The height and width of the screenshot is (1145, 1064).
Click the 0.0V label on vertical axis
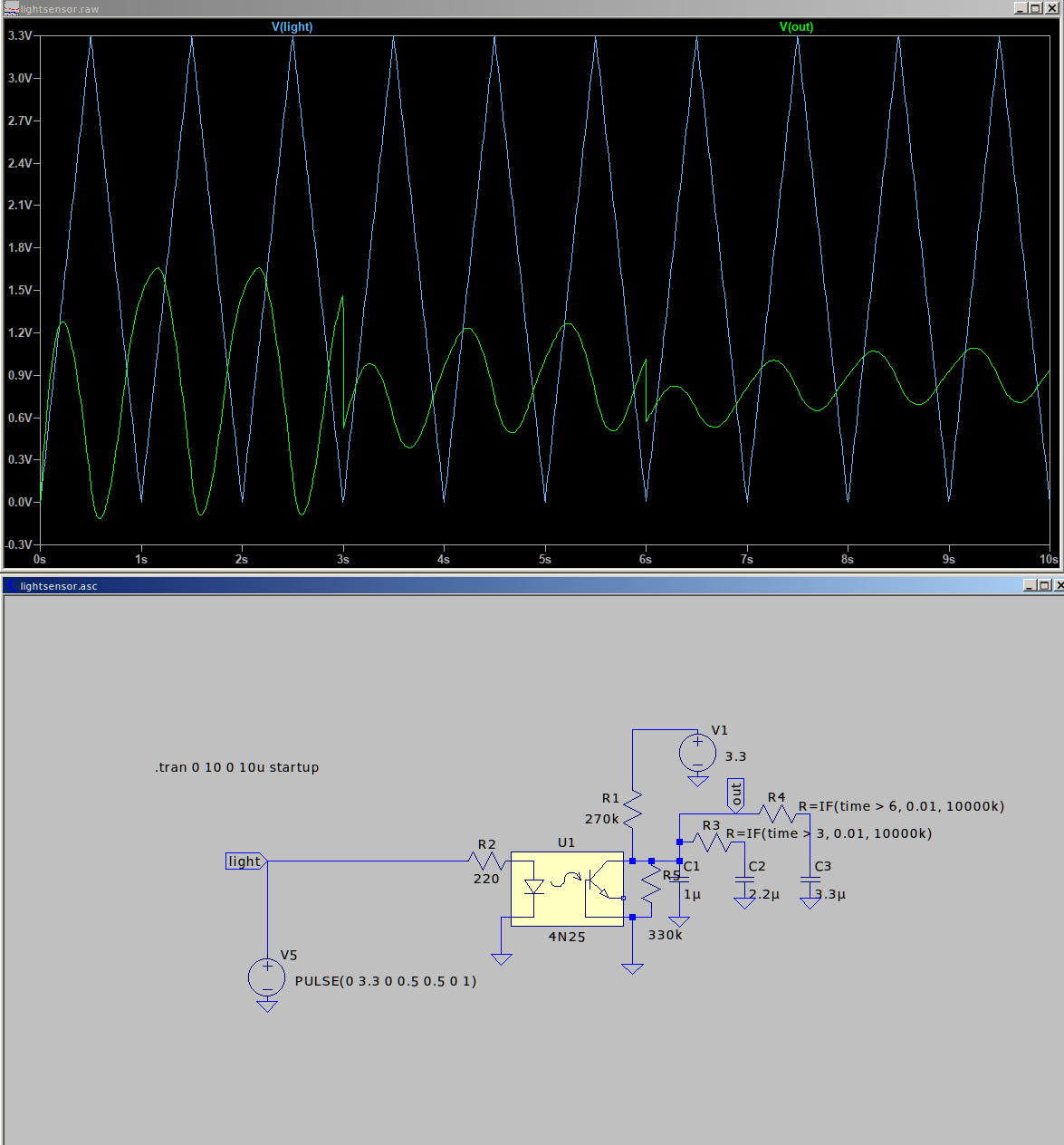click(20, 502)
